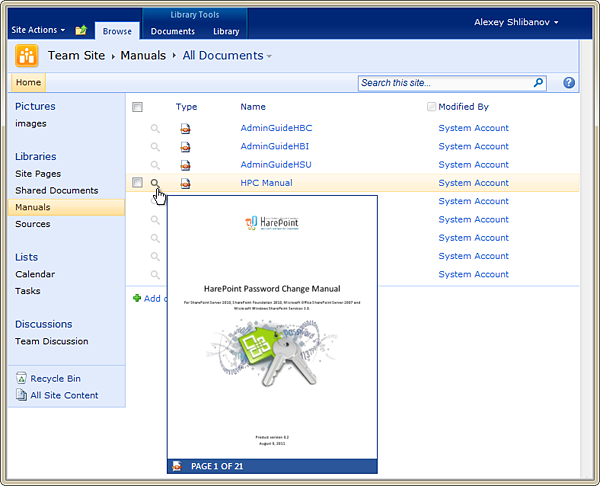Image resolution: width=600 pixels, height=486 pixels.
Task: Click preview magnifier beside AdminGuideHSU
Action: [x=155, y=165]
